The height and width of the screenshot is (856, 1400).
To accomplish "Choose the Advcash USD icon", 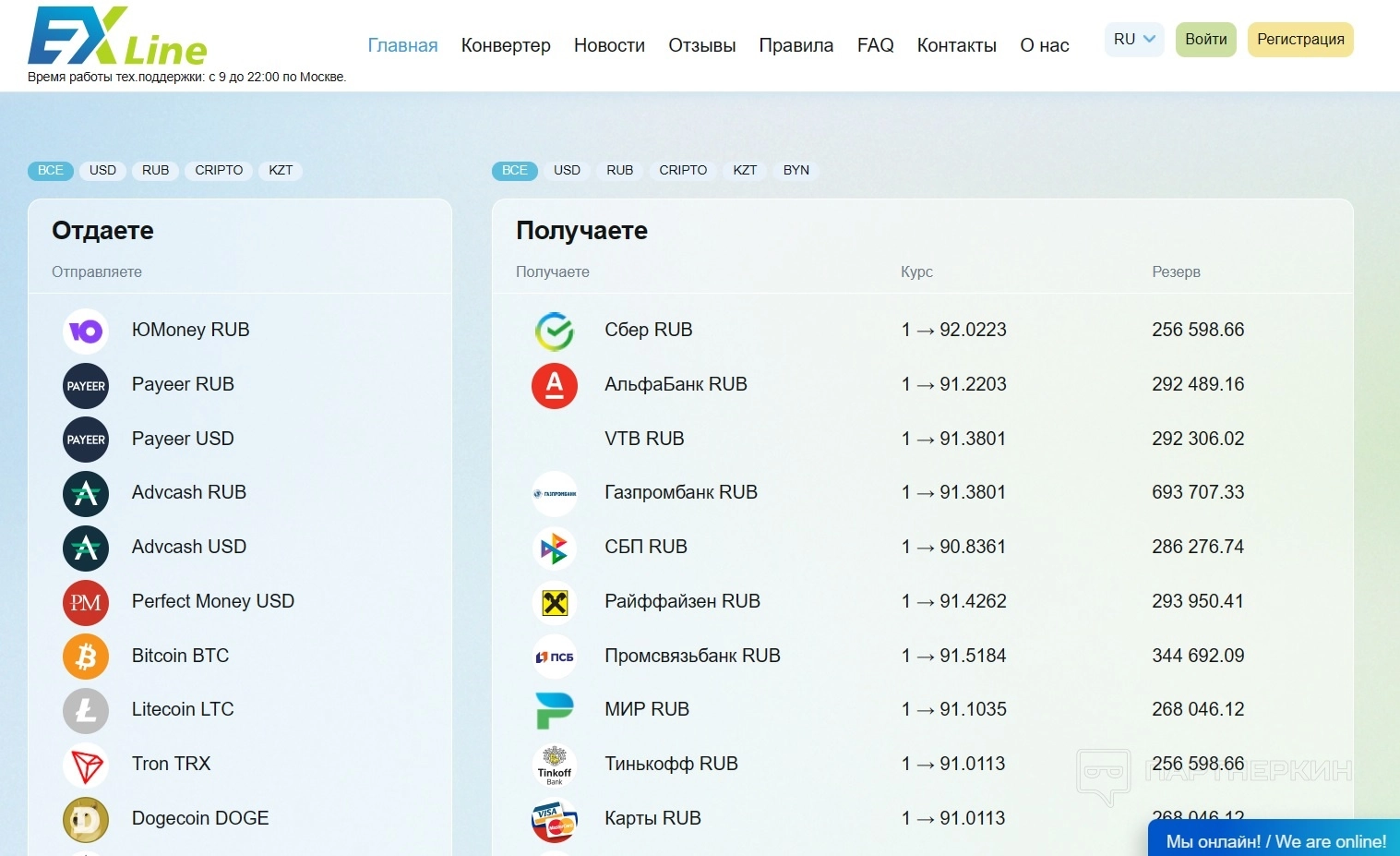I will pos(86,548).
